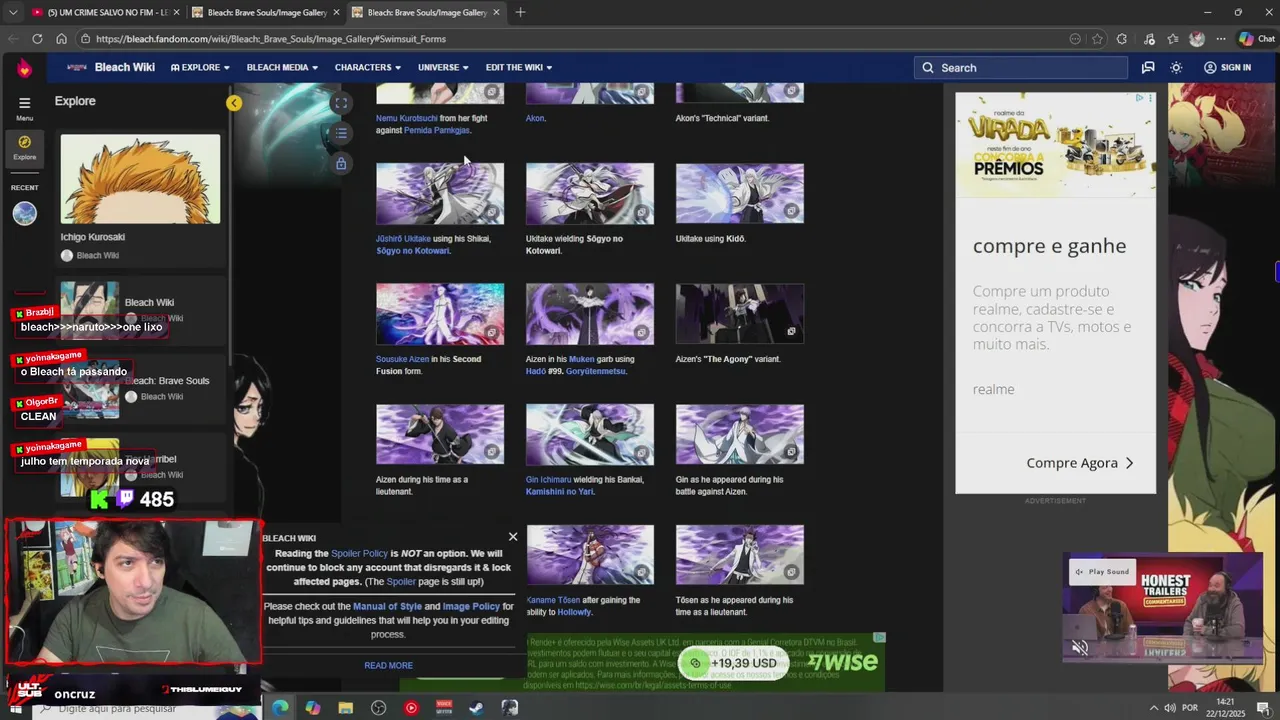Open the Pernida Parnkgjas link
This screenshot has width=1280, height=720.
(x=436, y=130)
